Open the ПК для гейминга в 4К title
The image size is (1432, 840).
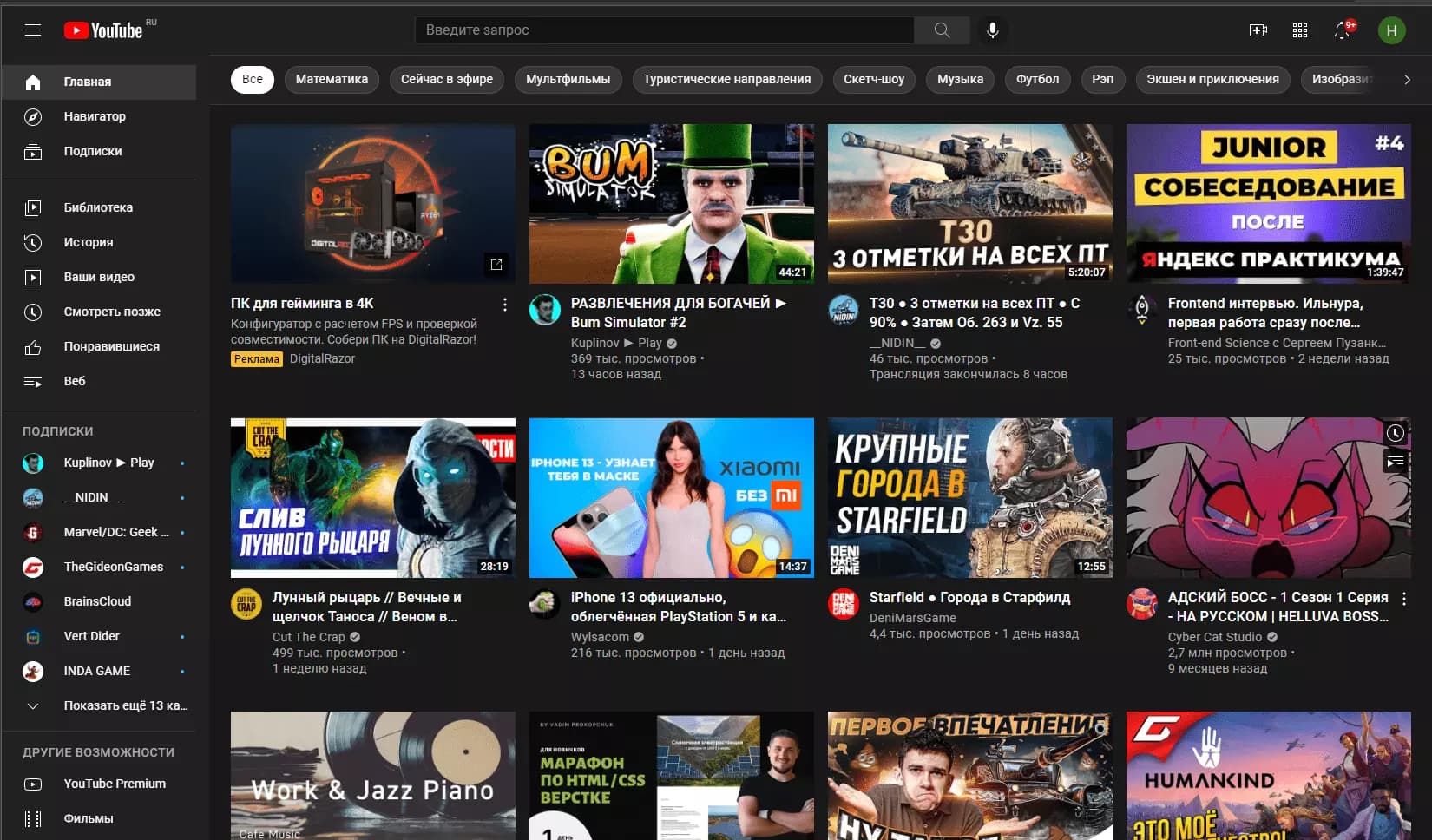(x=302, y=304)
